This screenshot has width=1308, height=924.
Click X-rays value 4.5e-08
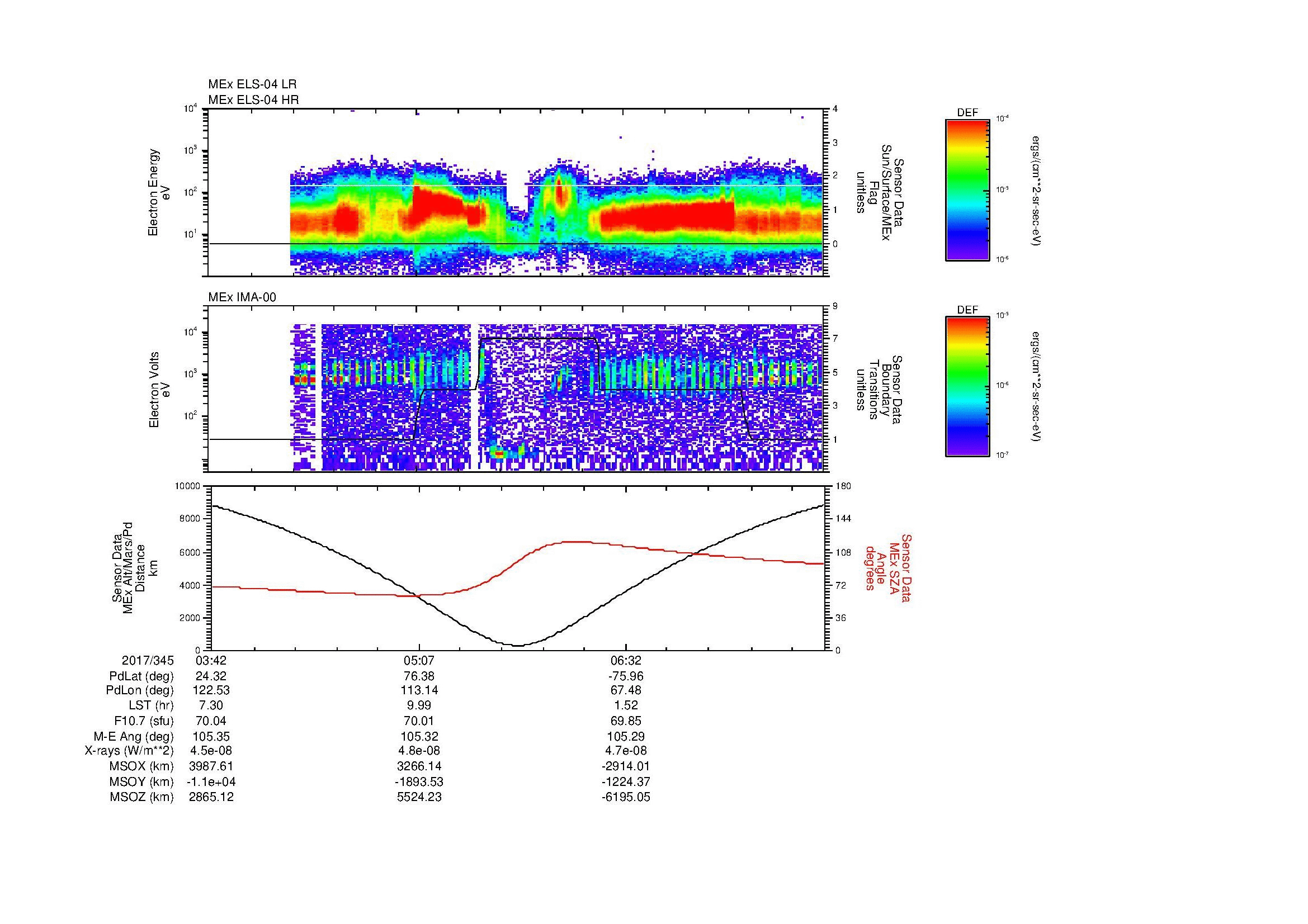(x=211, y=751)
